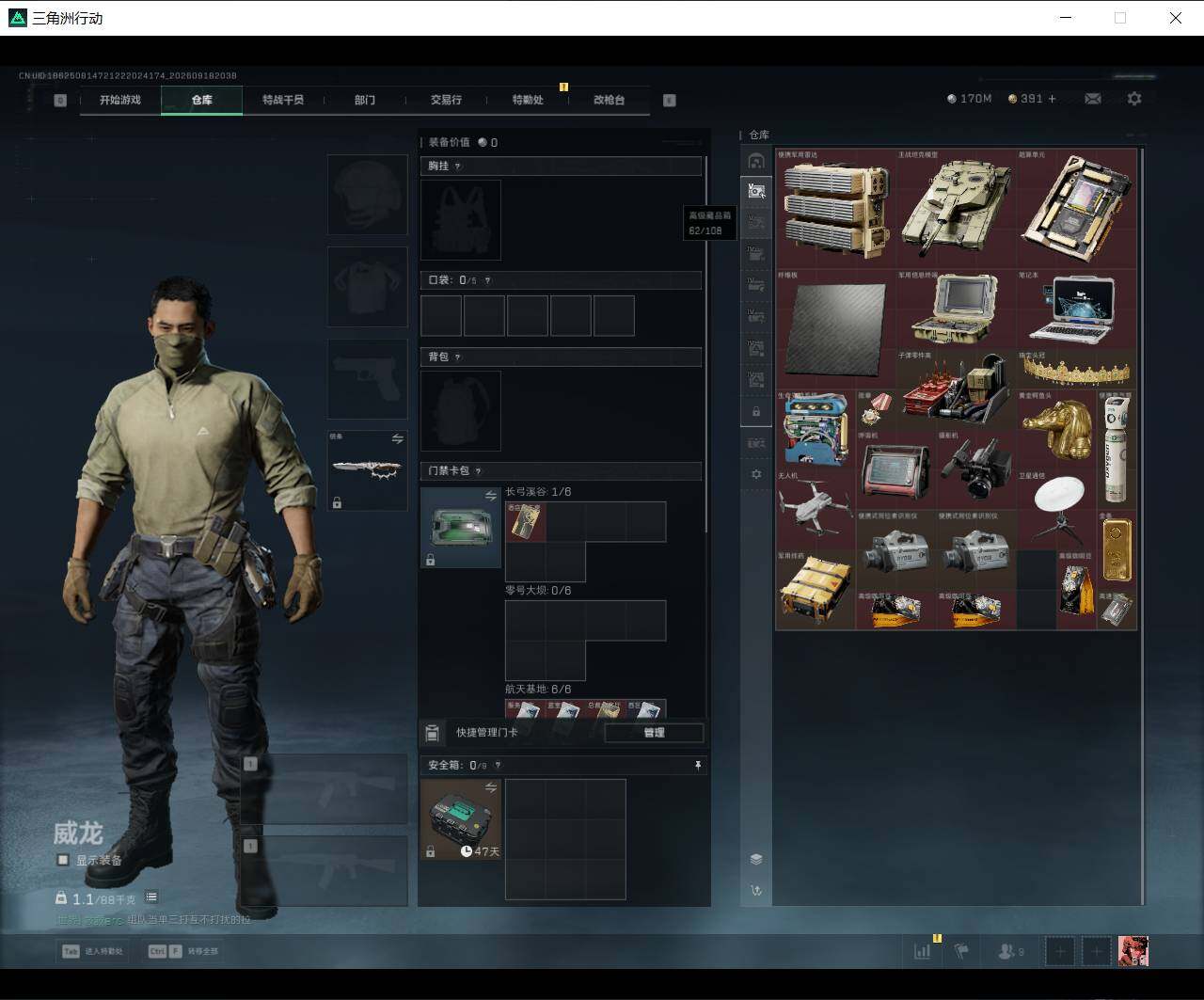
Task: Show help for 背包
Action: [x=458, y=357]
